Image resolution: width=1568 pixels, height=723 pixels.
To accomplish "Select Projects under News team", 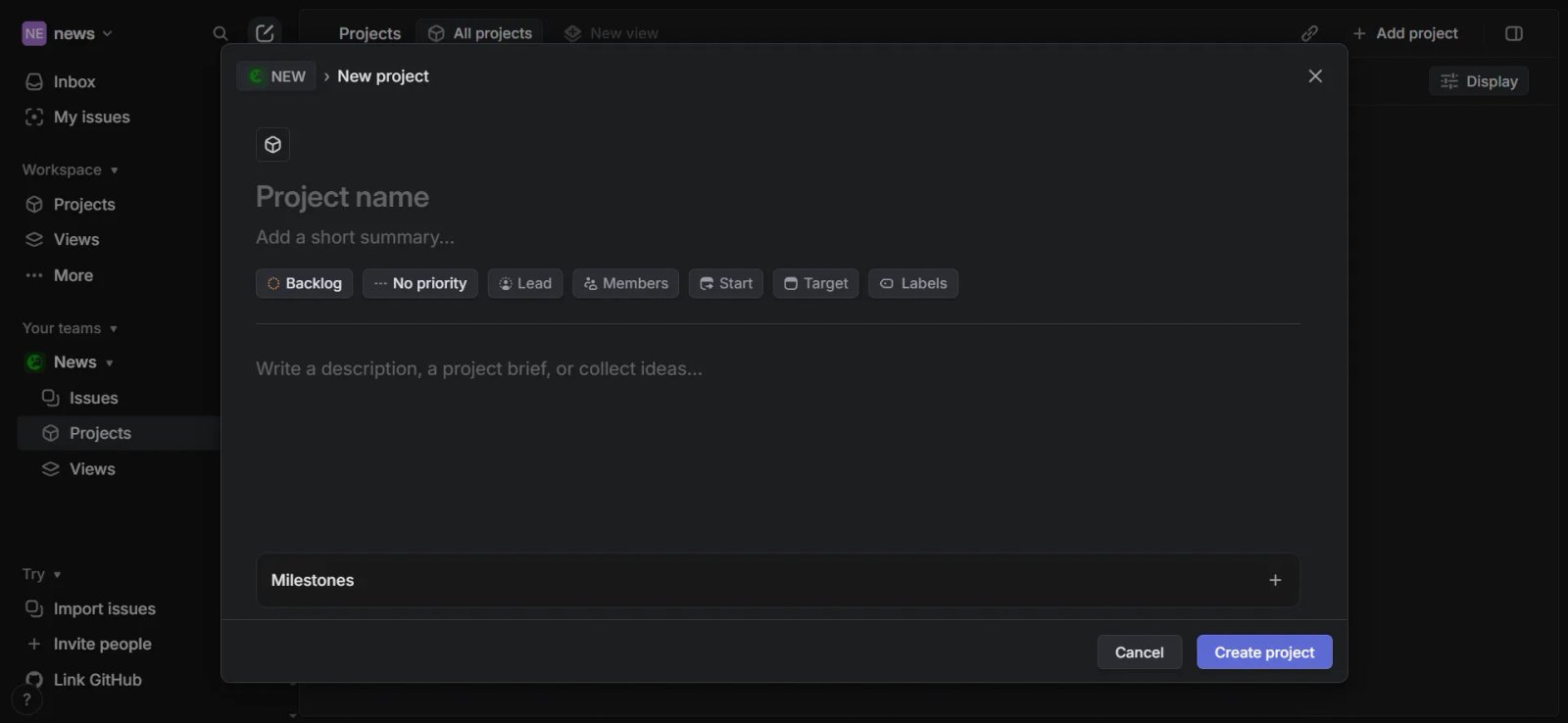I will [x=119, y=433].
